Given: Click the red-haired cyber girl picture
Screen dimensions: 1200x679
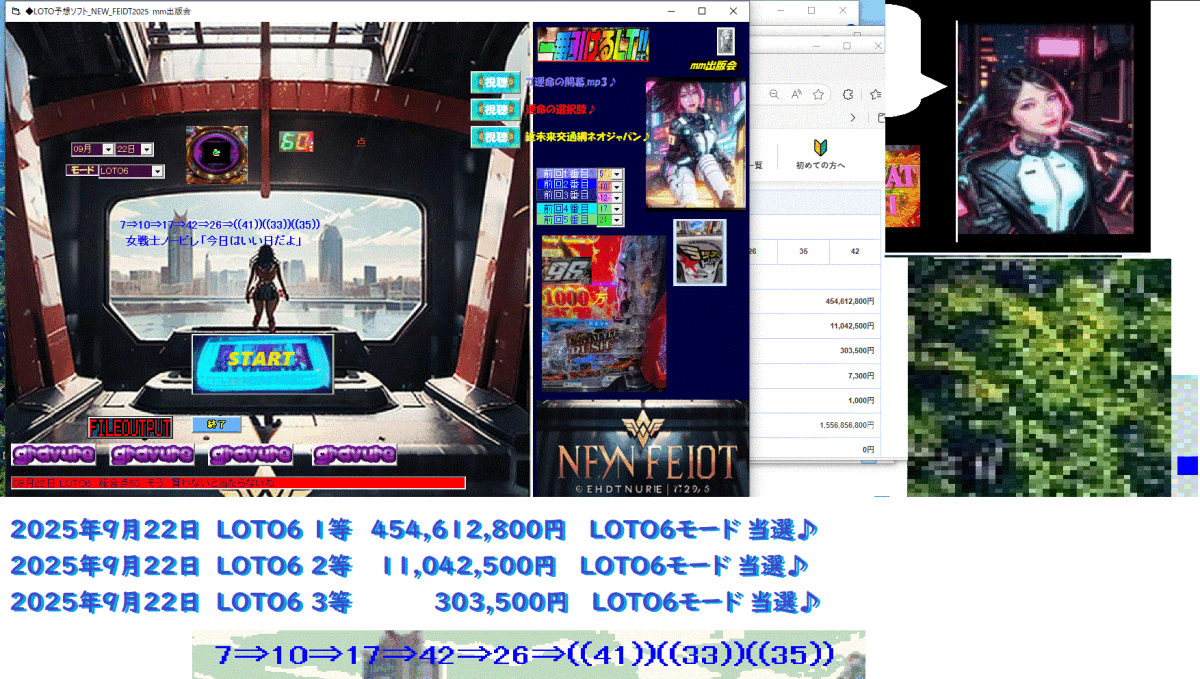Looking at the screenshot, I should (x=695, y=144).
